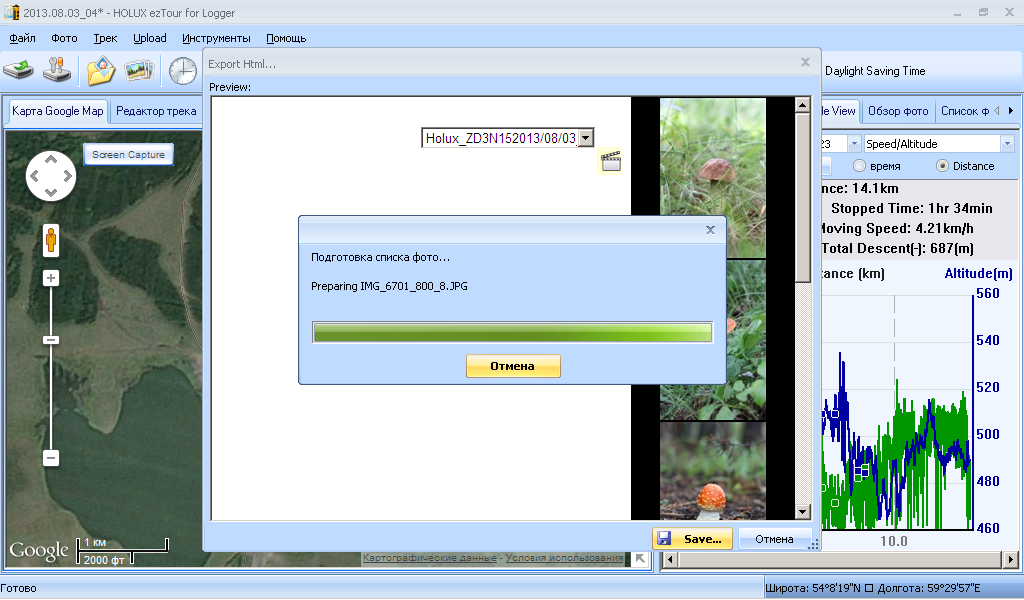Click the Export Html dialog resize grip
This screenshot has height=600, width=1024.
[x=814, y=545]
